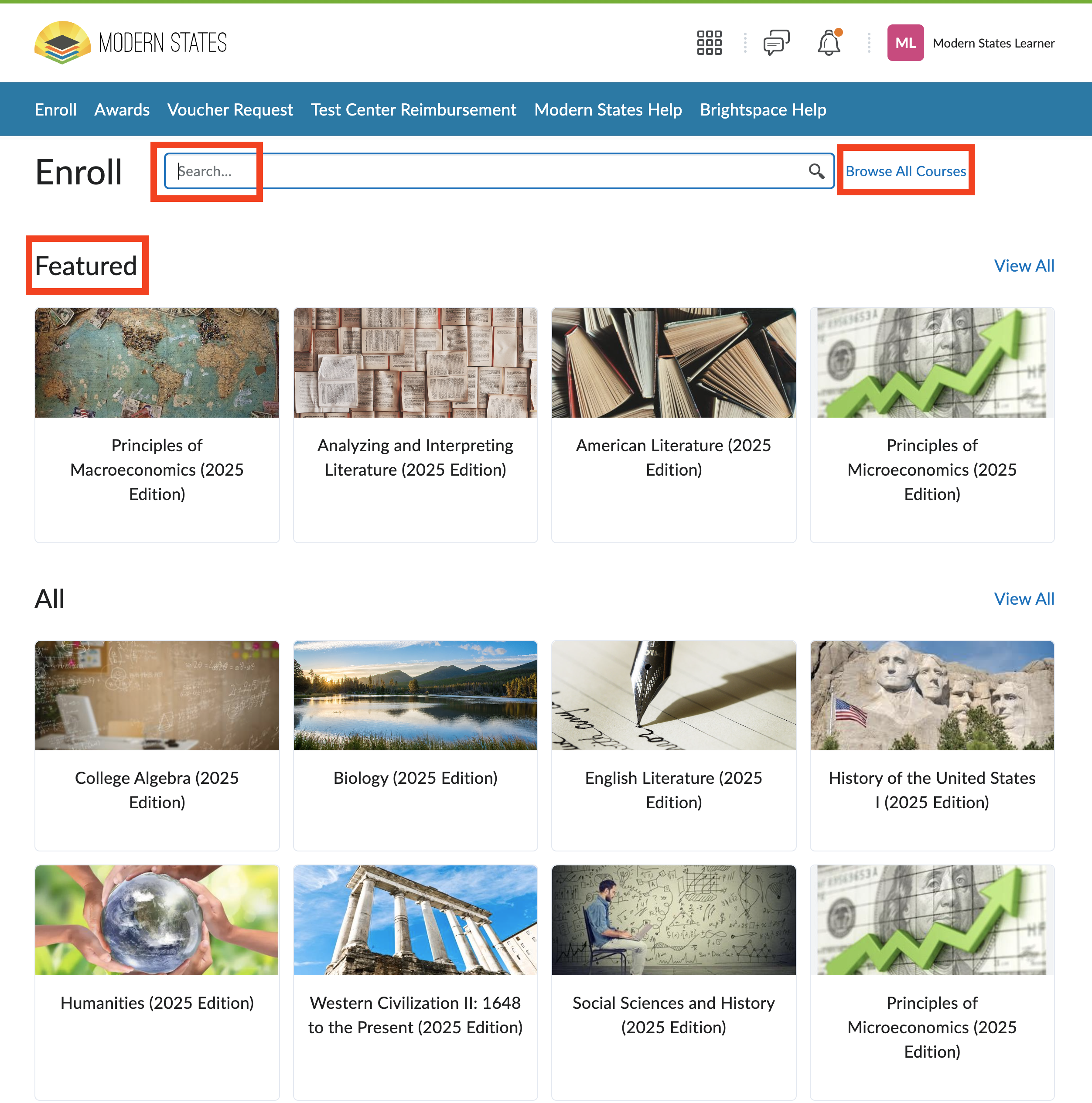Go to the Voucher Request page
This screenshot has width=1092, height=1103.
coord(230,109)
